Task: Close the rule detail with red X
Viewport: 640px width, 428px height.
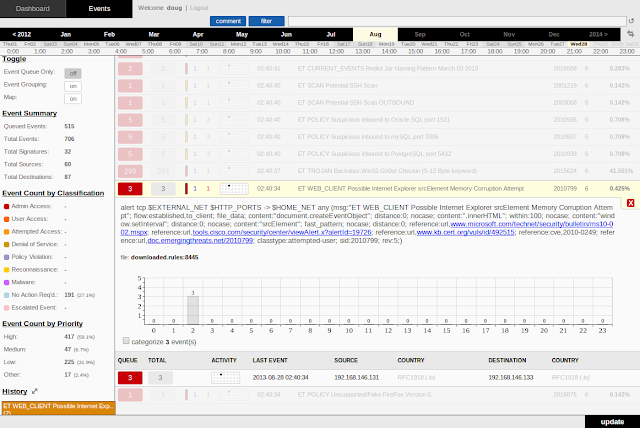Action: 630,203
